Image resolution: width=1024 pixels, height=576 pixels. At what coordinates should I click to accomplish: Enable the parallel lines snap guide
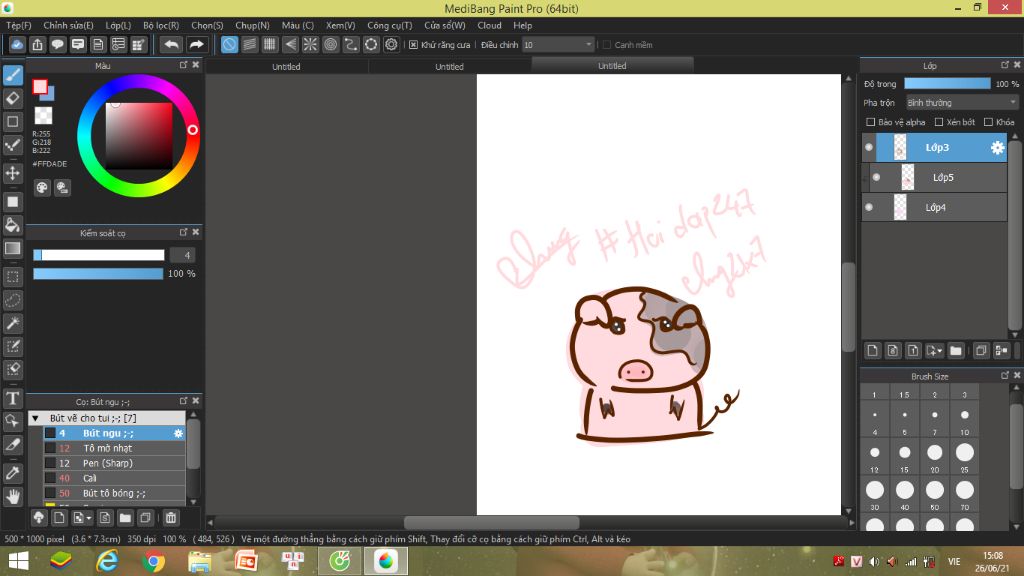249,44
